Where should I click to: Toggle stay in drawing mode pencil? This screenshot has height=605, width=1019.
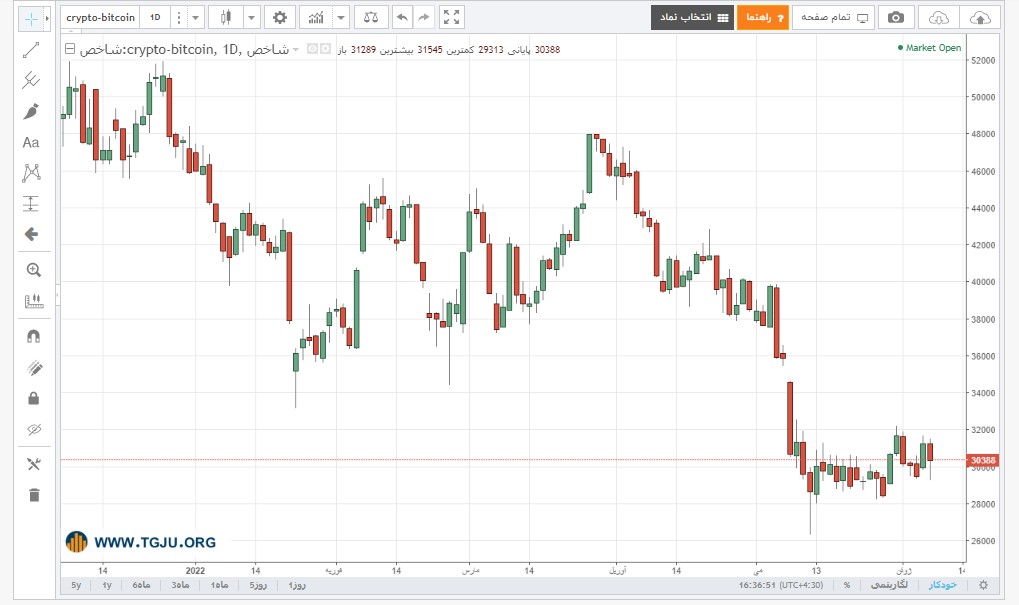(34, 368)
